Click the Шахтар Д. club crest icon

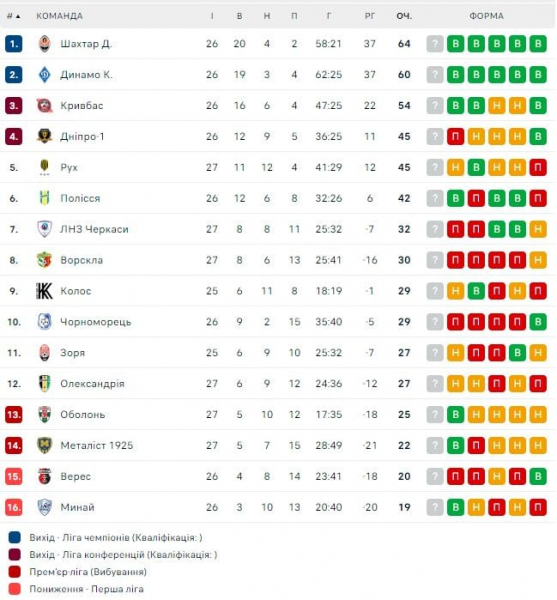click(44, 44)
